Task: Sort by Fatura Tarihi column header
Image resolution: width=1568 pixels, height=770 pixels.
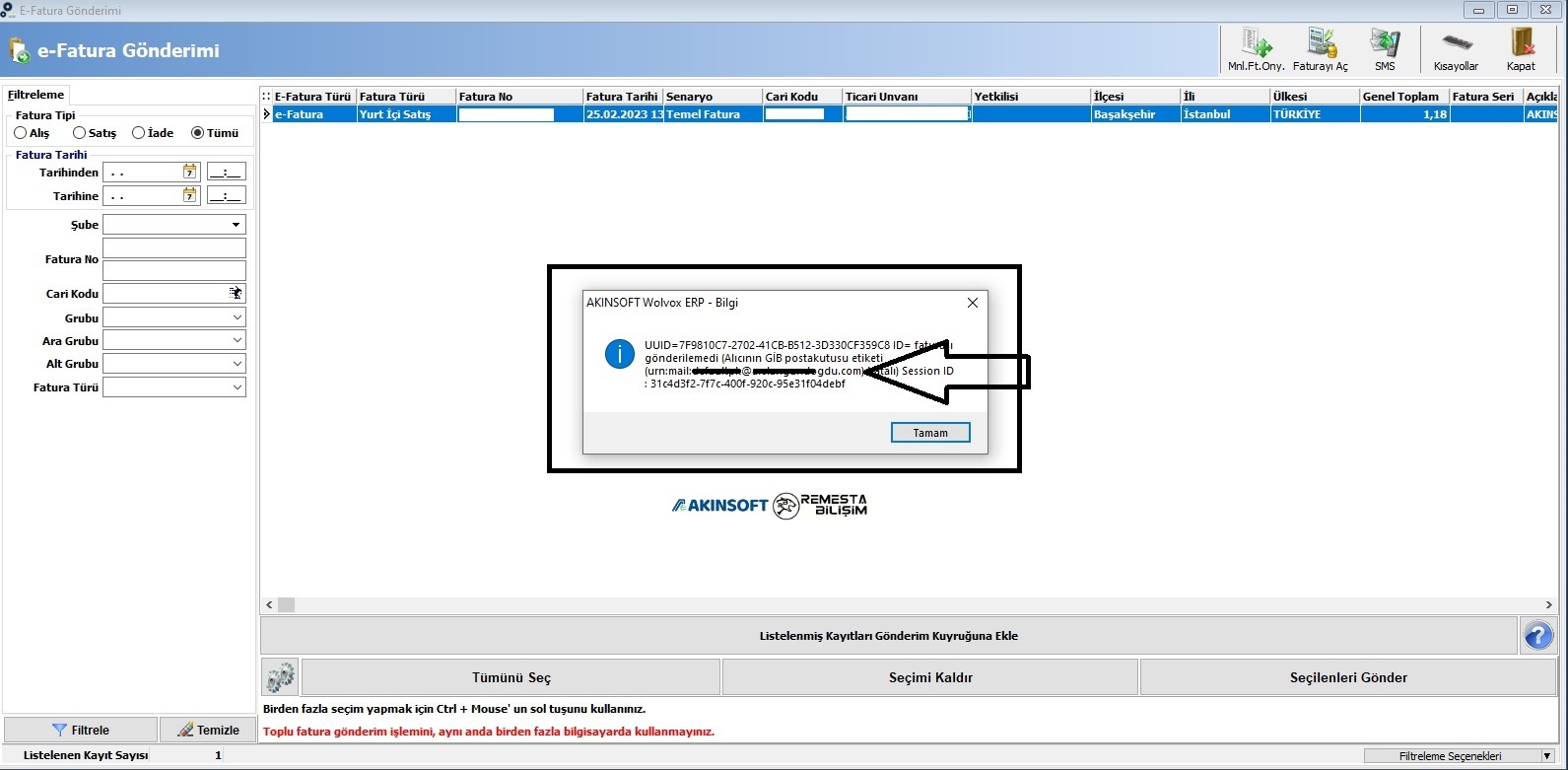Action: pos(623,96)
